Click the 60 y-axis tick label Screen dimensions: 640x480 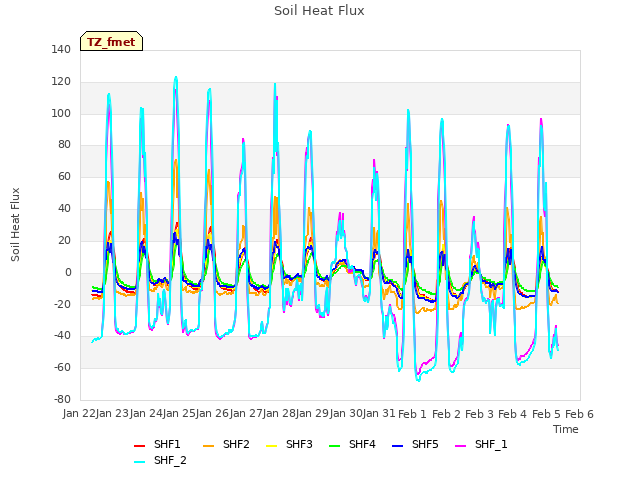click(x=64, y=177)
